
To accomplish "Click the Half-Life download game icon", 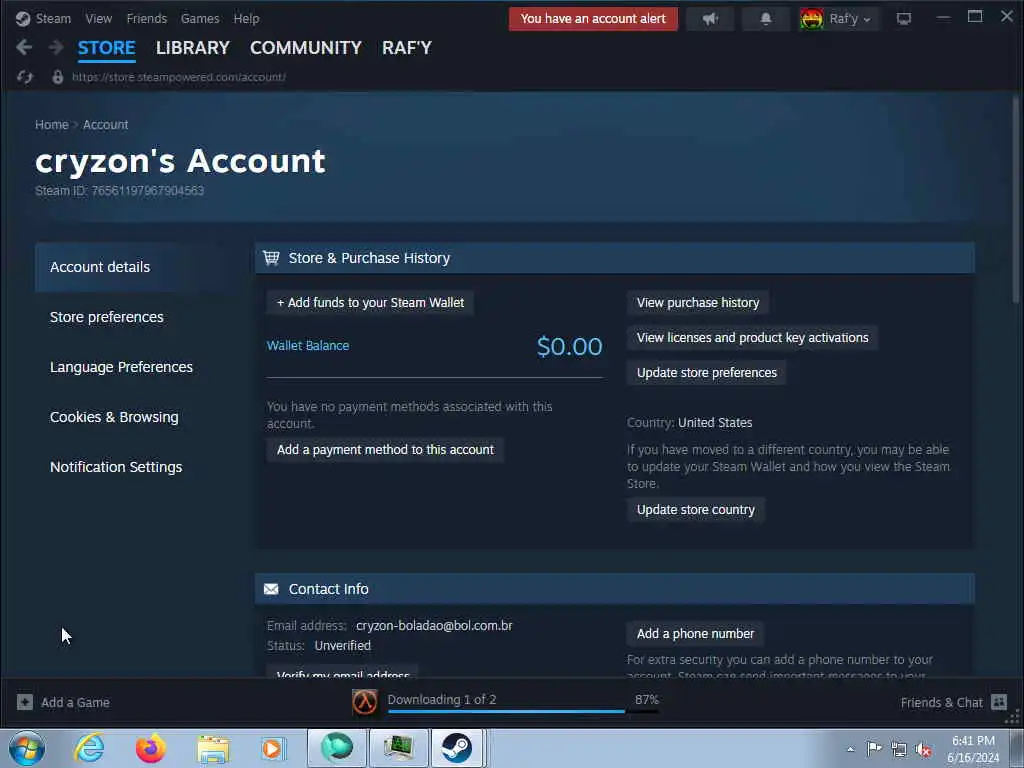I will click(x=364, y=702).
